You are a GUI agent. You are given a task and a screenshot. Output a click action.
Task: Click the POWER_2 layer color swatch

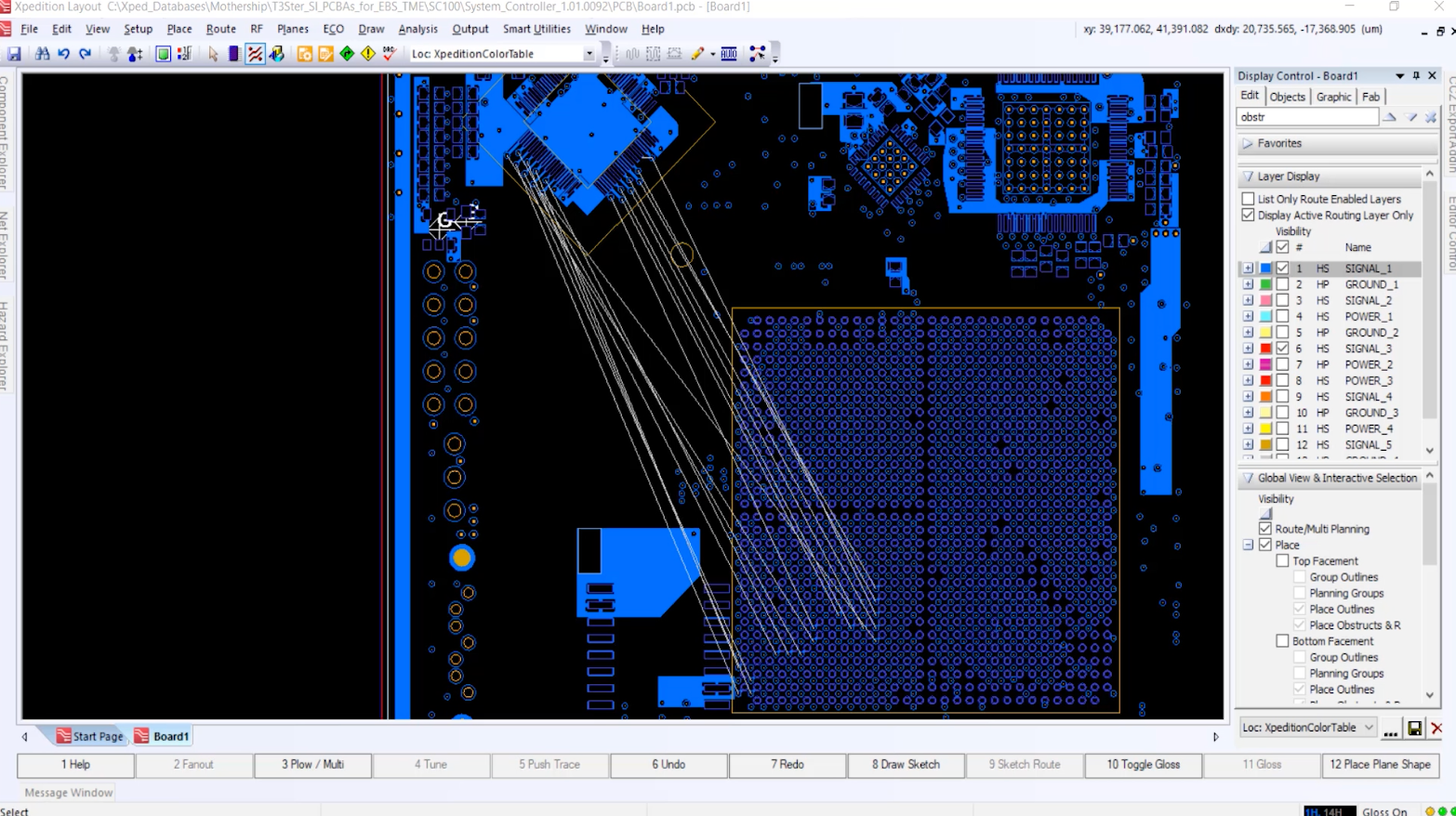[x=1265, y=365]
